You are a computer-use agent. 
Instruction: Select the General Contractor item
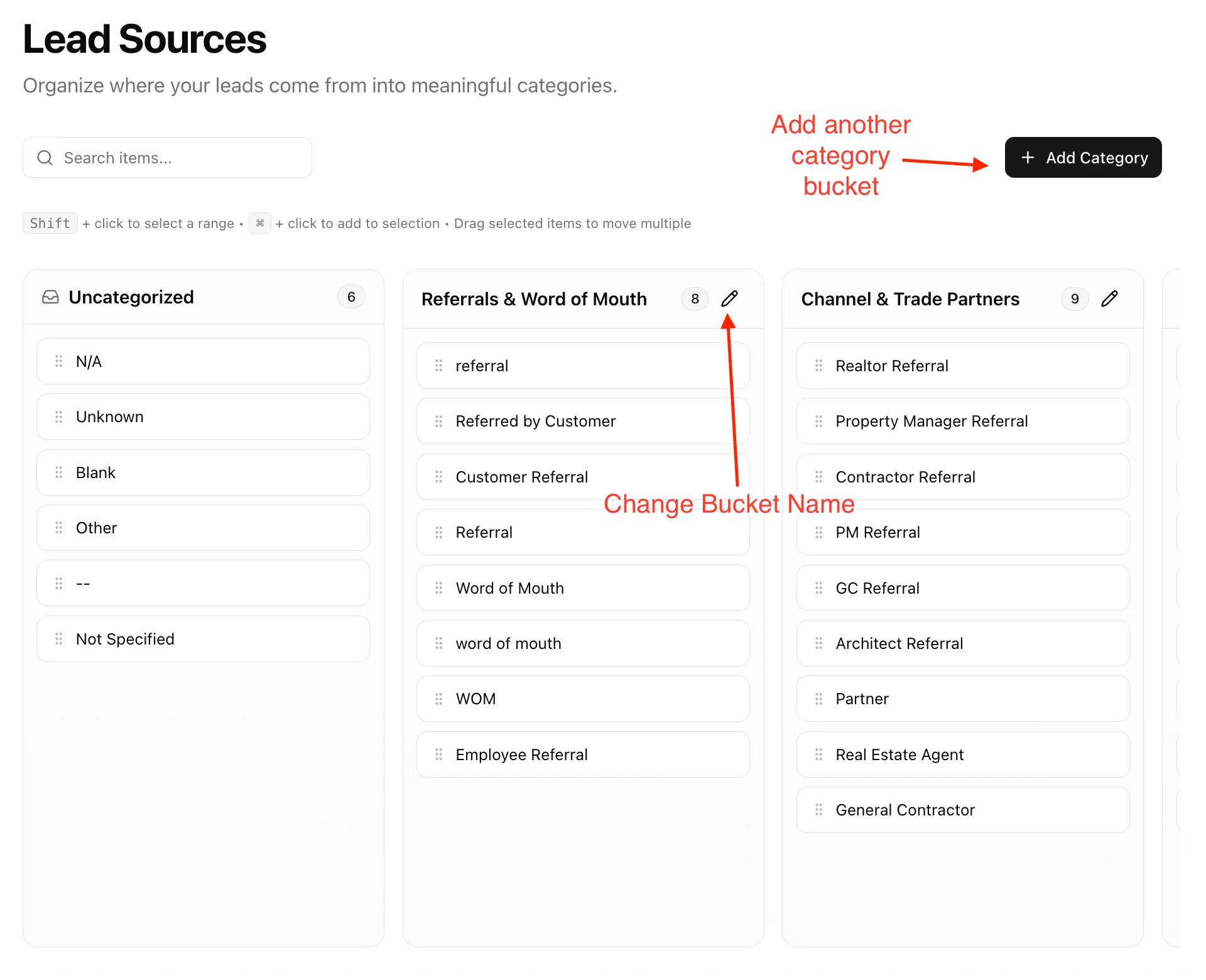click(x=963, y=810)
